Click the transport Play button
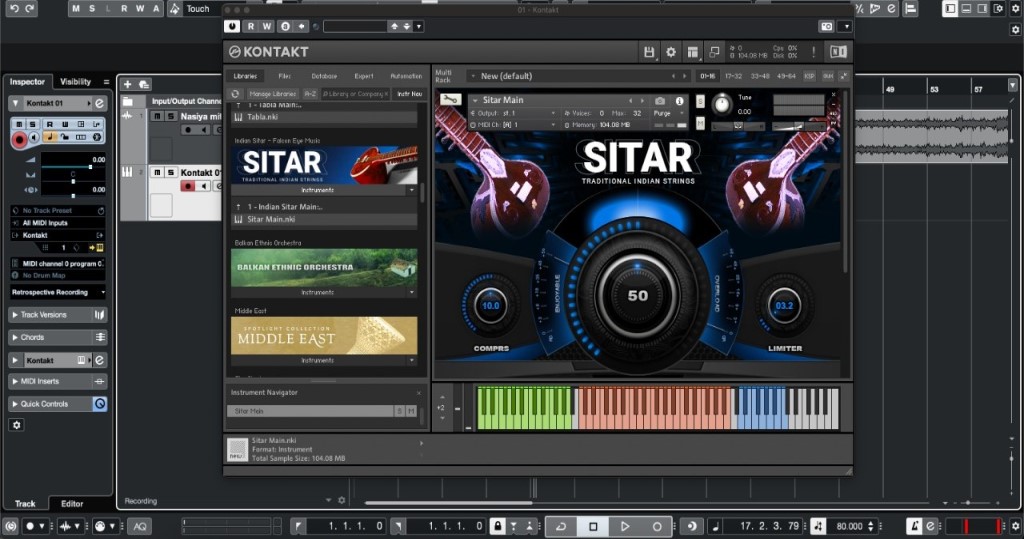Viewport: 1024px width, 539px height. (625, 526)
